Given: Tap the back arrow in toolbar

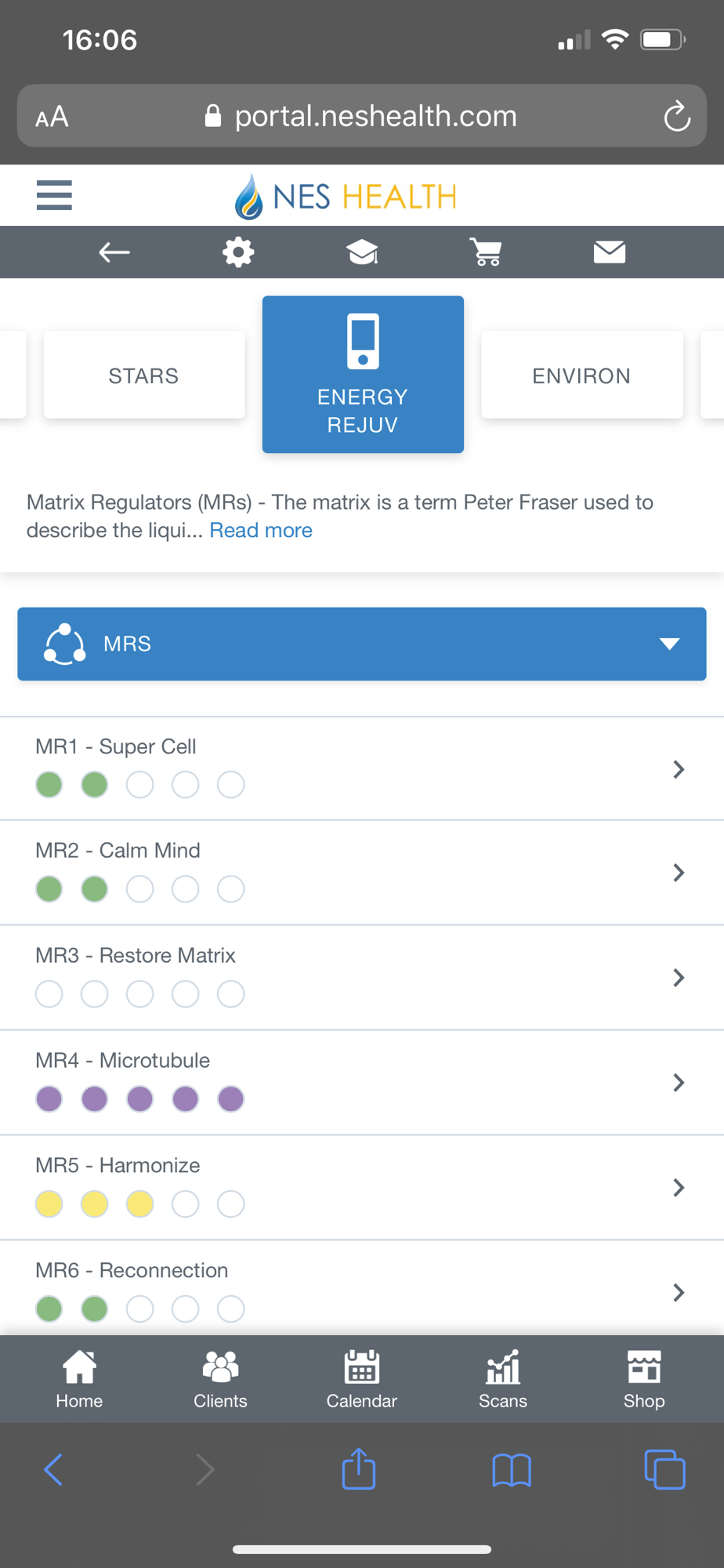Looking at the screenshot, I should coord(114,252).
